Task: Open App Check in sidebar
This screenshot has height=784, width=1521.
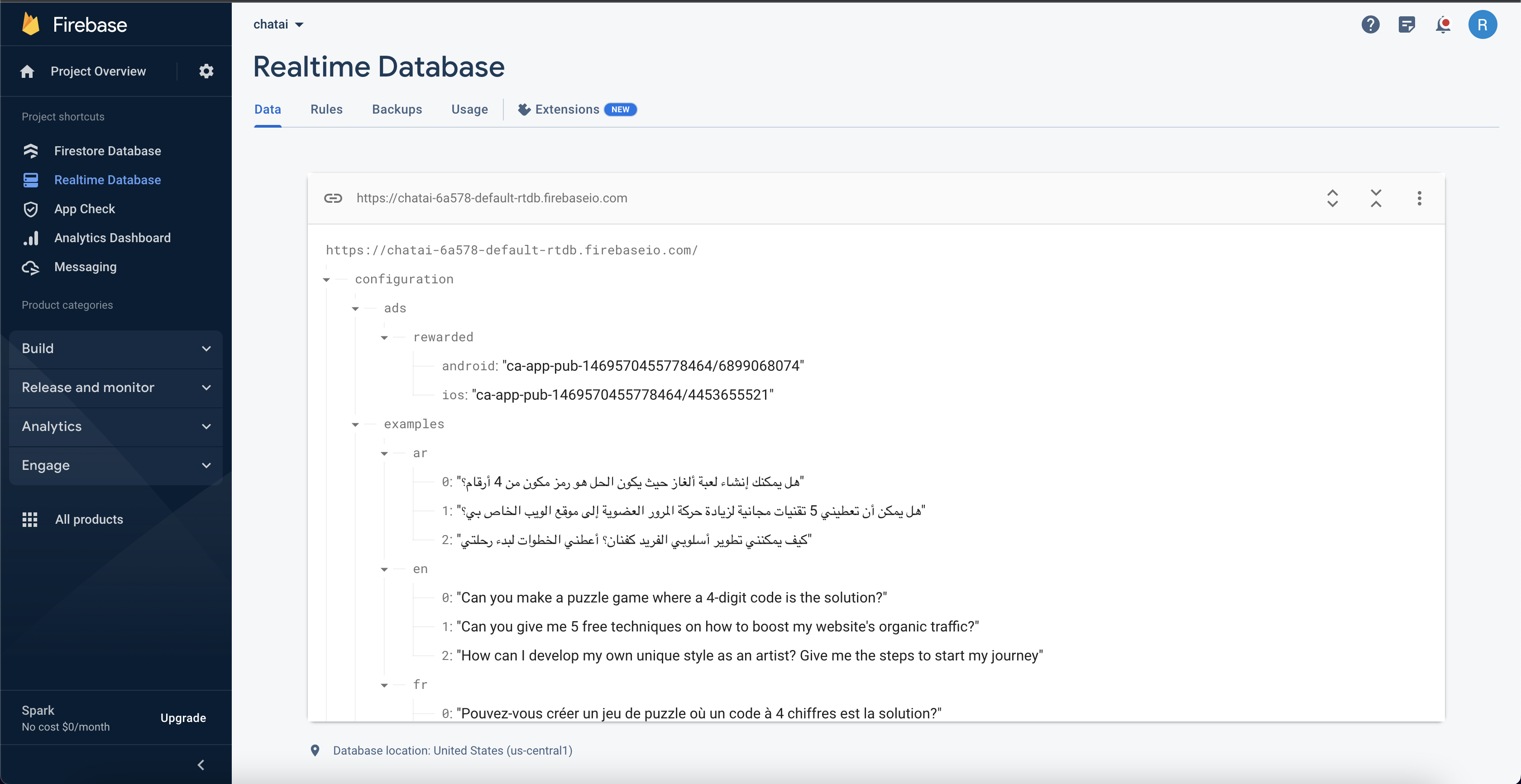Action: tap(85, 209)
